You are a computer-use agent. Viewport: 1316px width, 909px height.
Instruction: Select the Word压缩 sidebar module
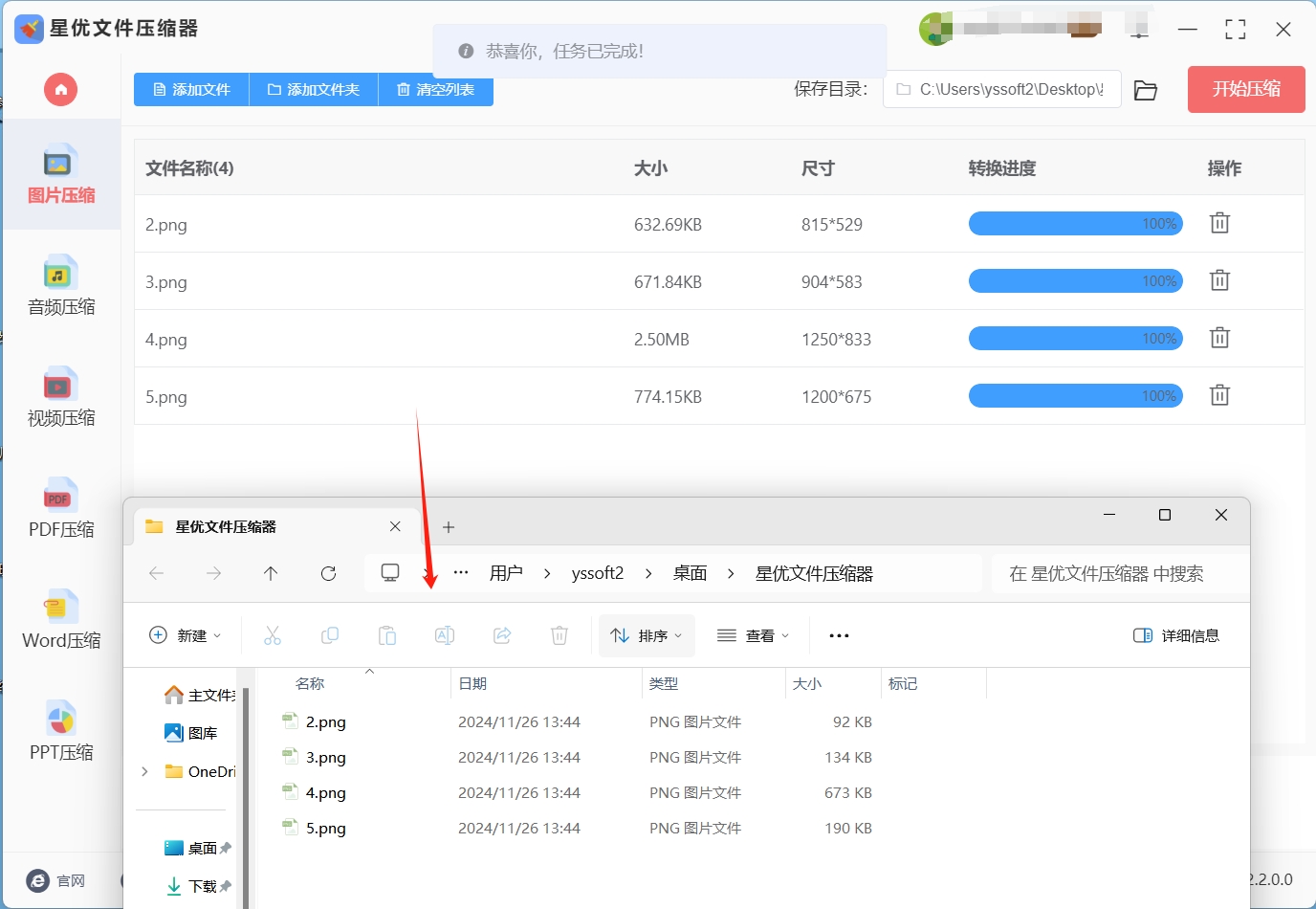61,620
